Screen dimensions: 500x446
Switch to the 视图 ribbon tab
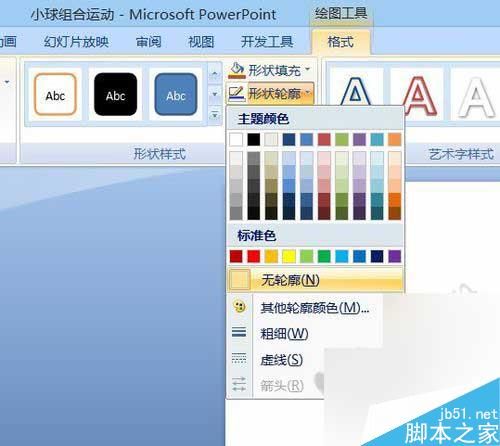[x=201, y=42]
